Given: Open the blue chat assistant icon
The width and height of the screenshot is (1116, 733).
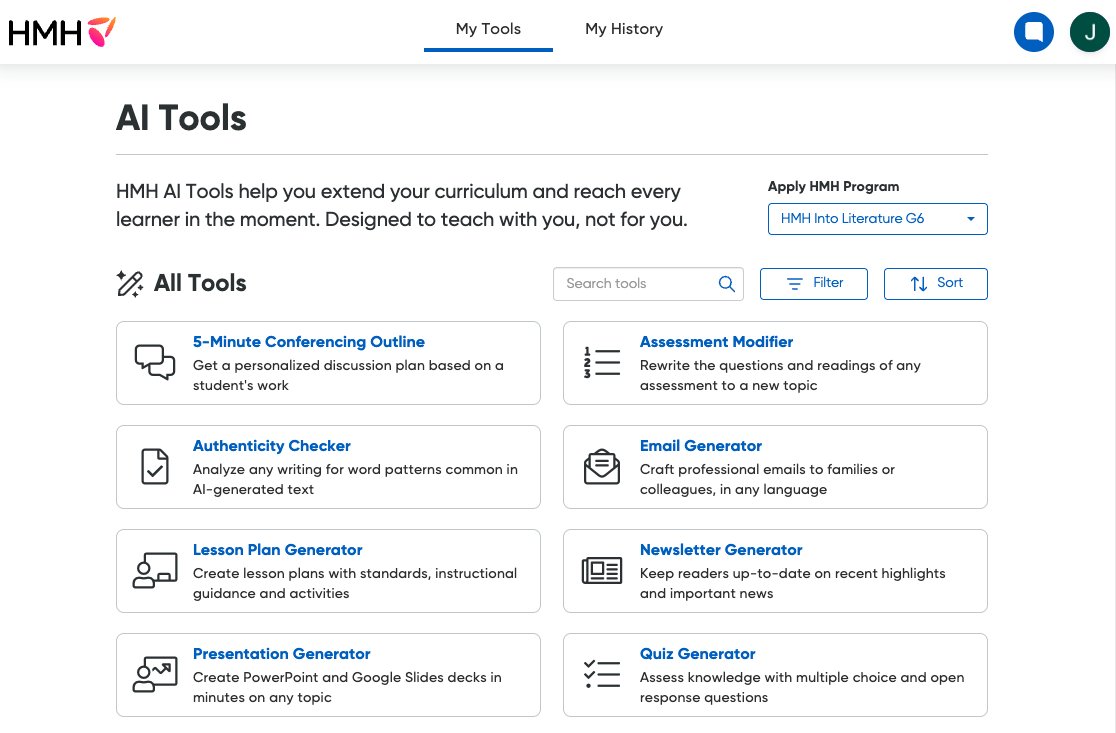Looking at the screenshot, I should [1033, 32].
